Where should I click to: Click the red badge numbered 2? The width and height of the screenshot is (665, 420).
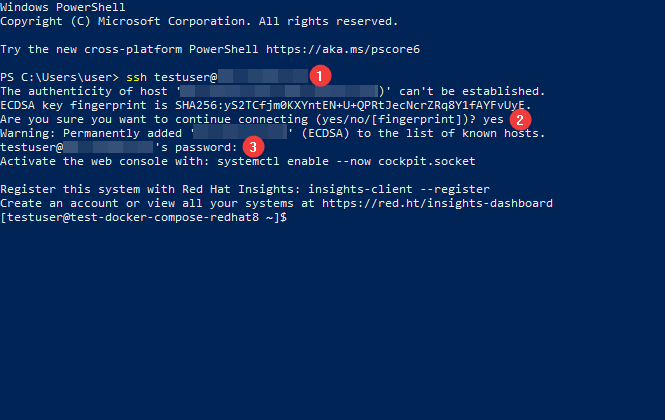518,119
